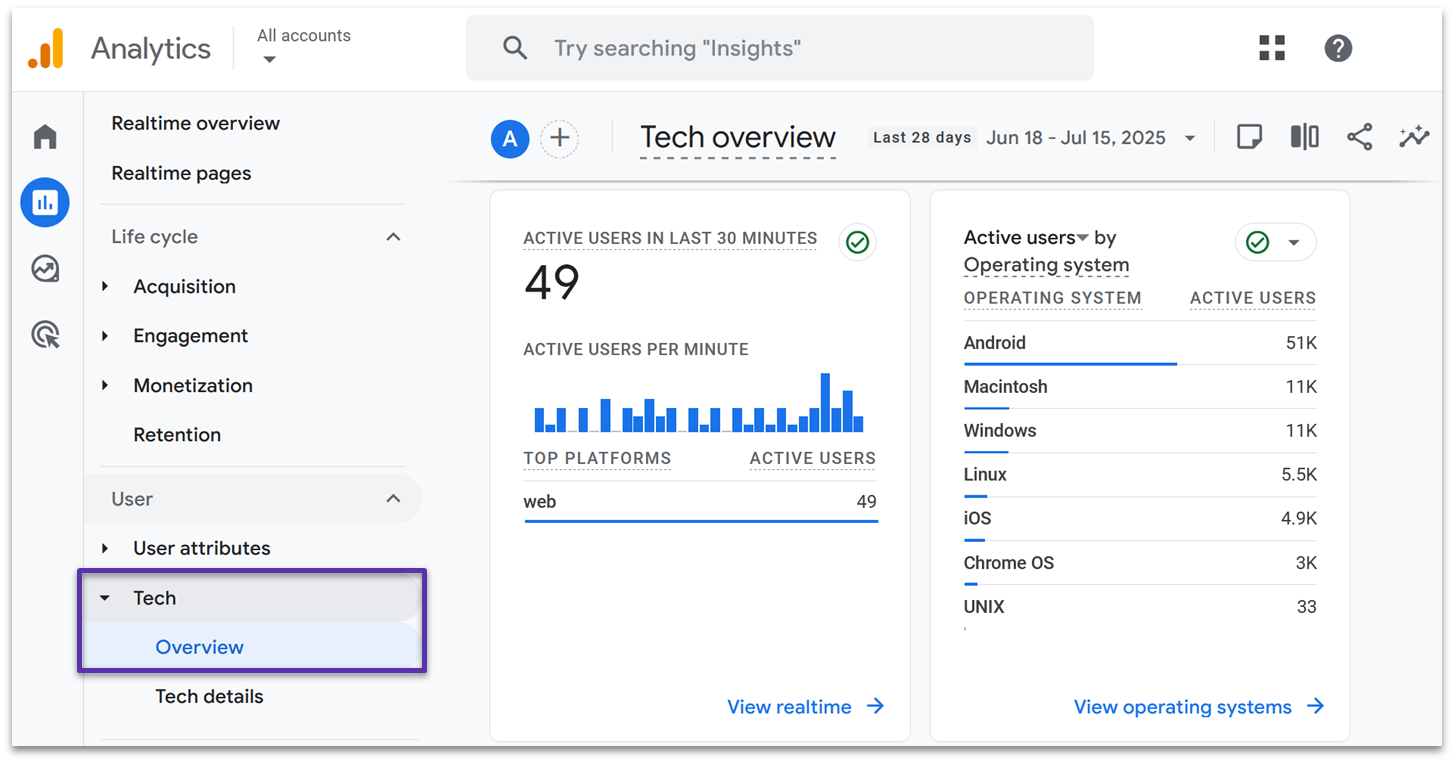Click the Macintosh row
This screenshot has height=763, width=1454.
[x=1140, y=387]
